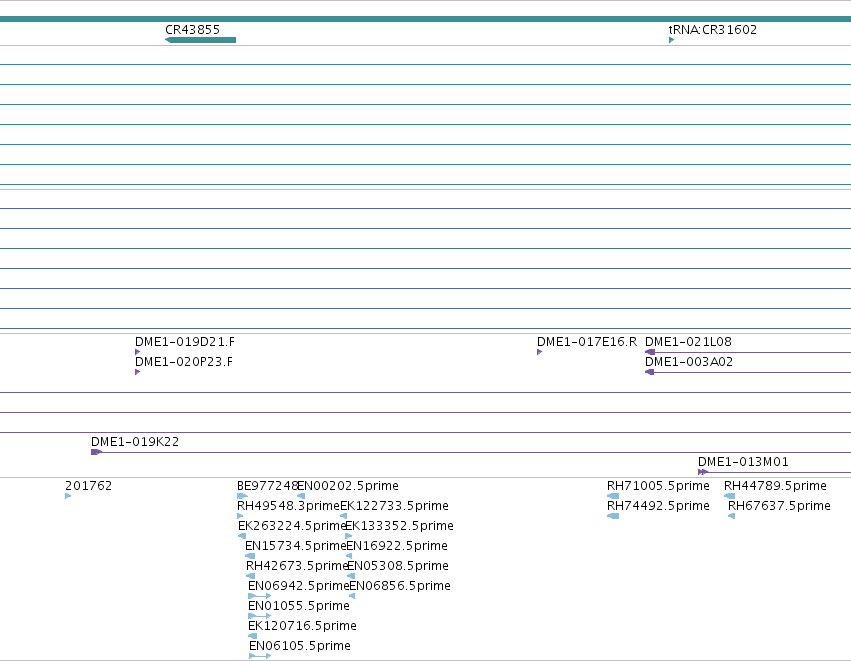Click the EN01055.5prime spliced arrow glyph
851x661 pixels.
(x=259, y=616)
